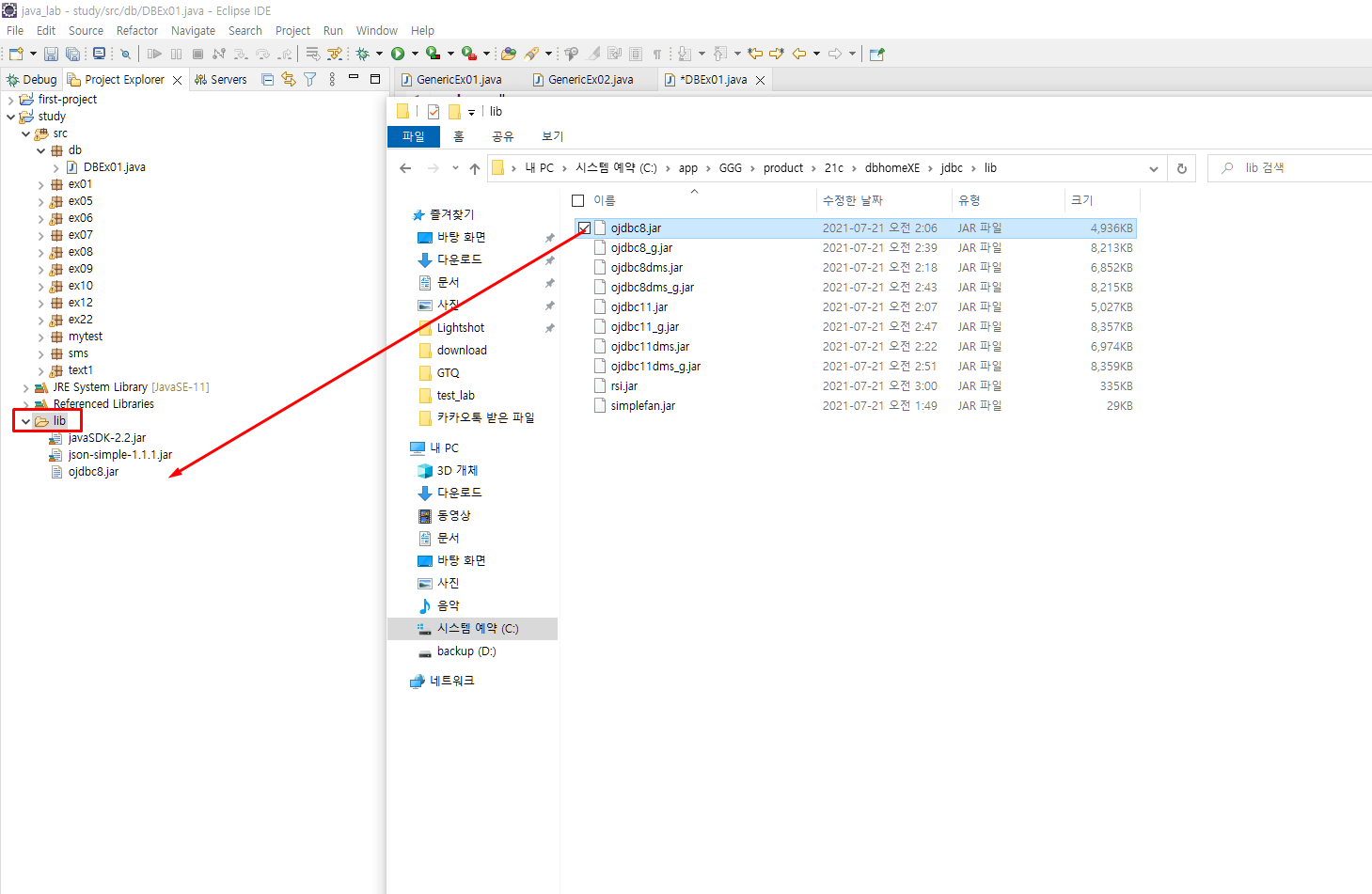Expand the first-project tree node
Image resolution: width=1372 pixels, height=894 pixels.
(11, 100)
